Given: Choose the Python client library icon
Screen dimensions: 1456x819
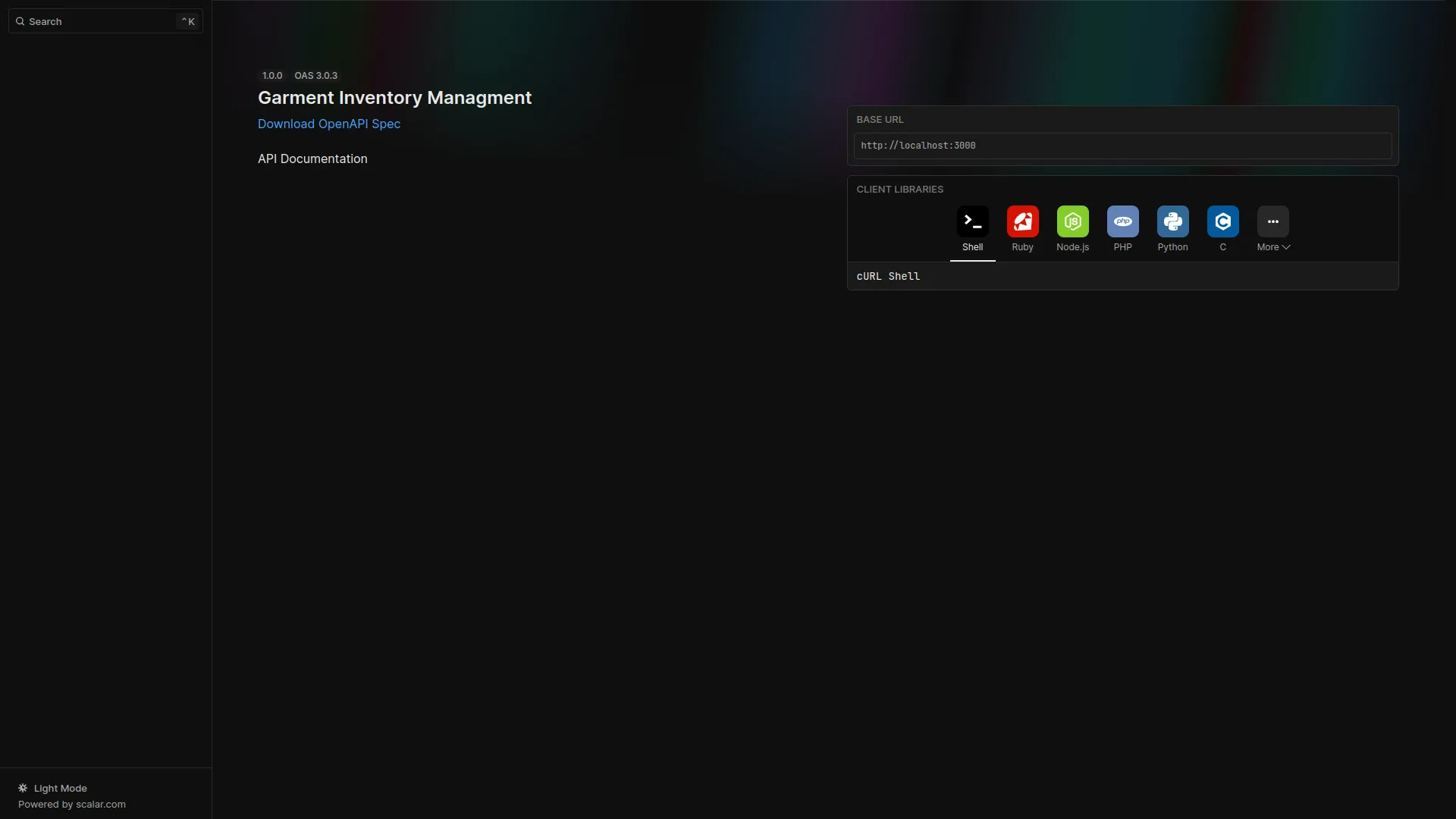Looking at the screenshot, I should (1172, 221).
